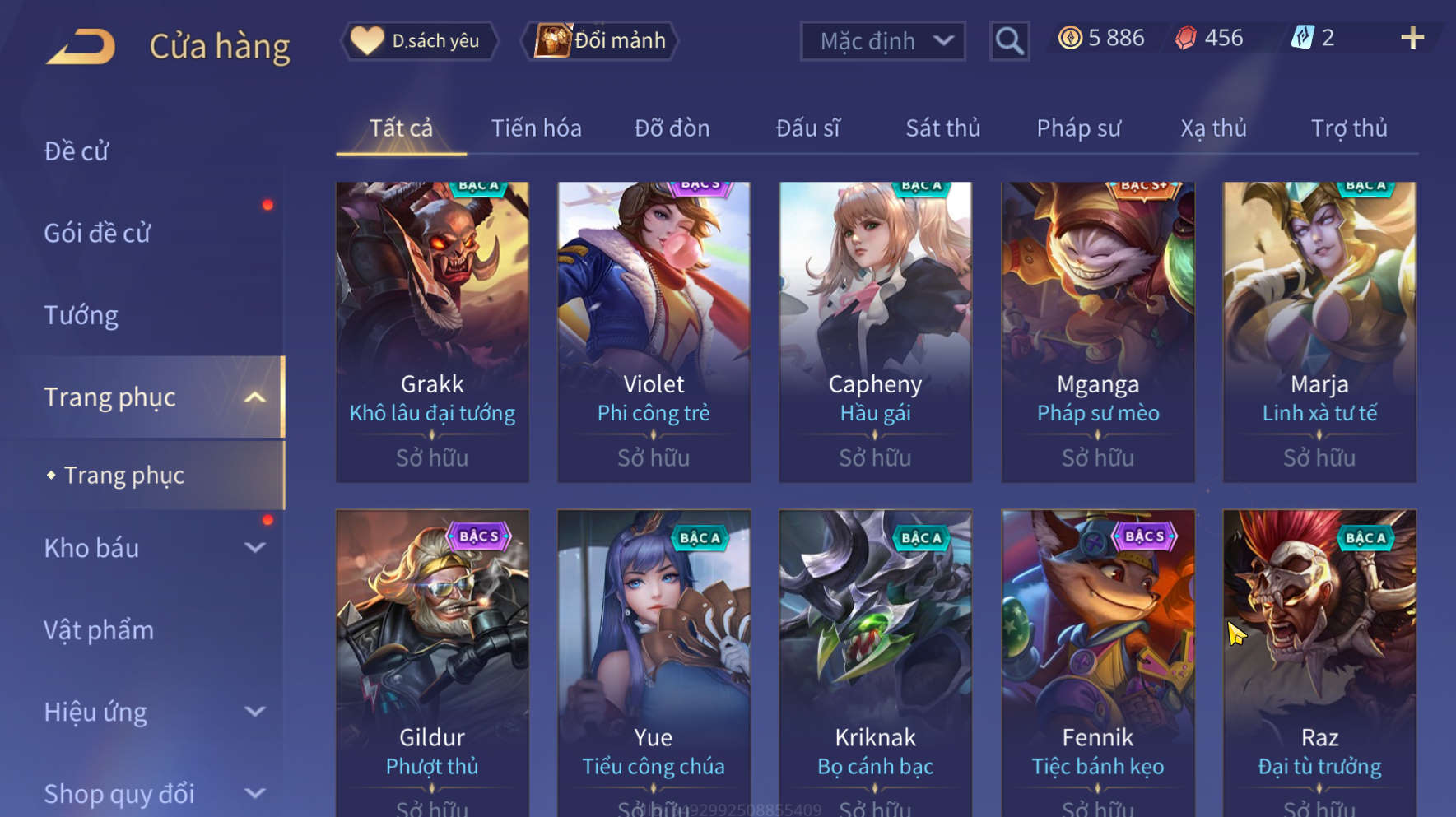The height and width of the screenshot is (817, 1456).
Task: Expand the Kho báu sidebar section
Action: coord(255,548)
